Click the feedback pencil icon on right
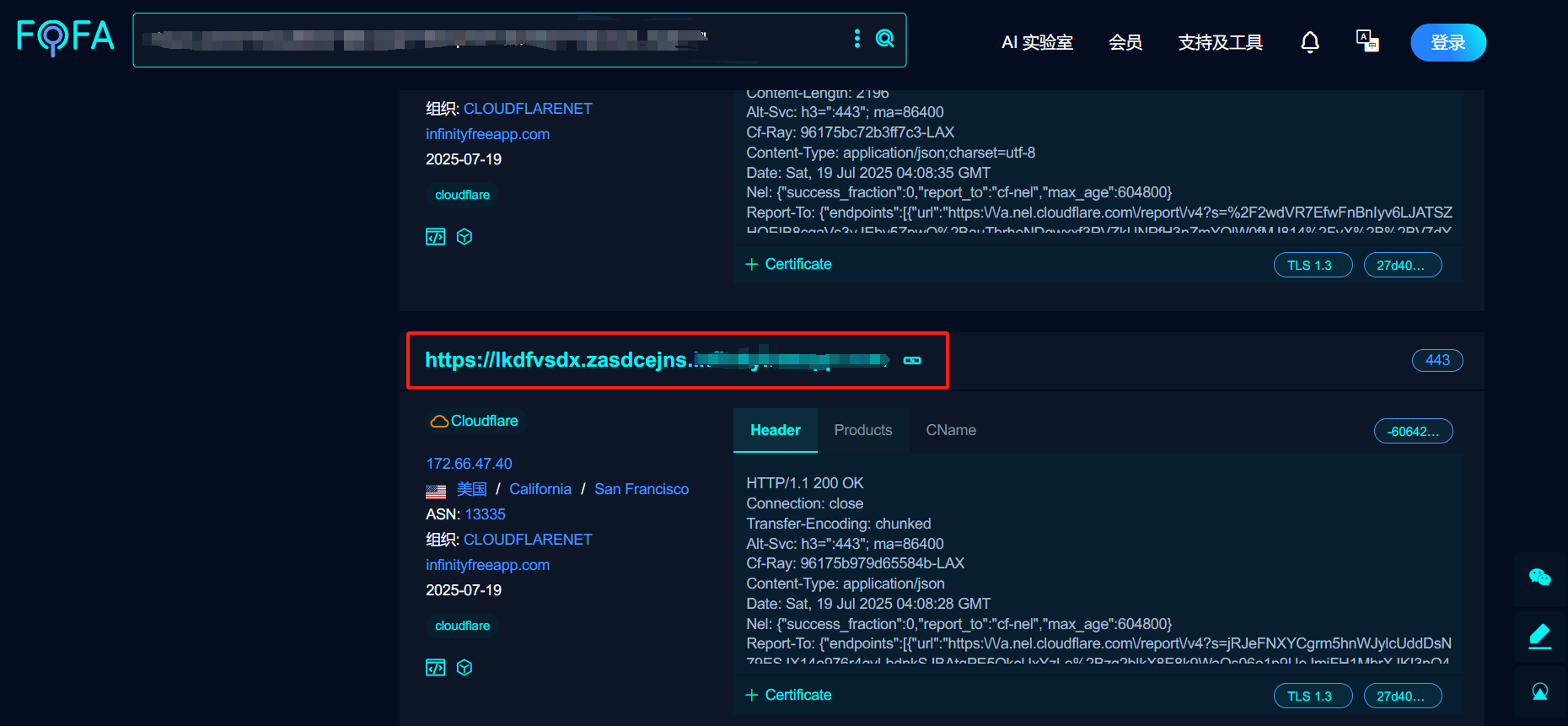 1539,635
